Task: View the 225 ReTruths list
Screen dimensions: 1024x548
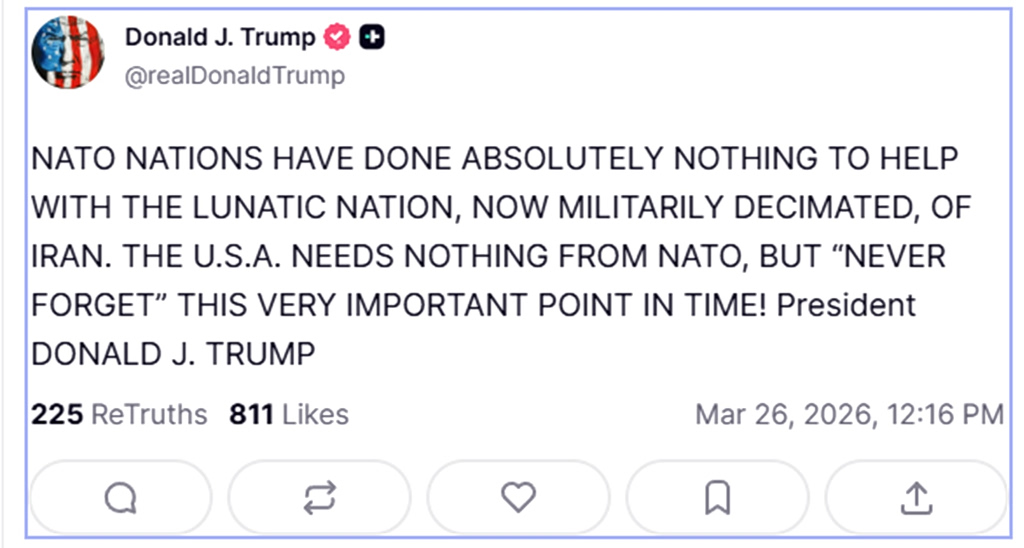Action: coord(119,414)
